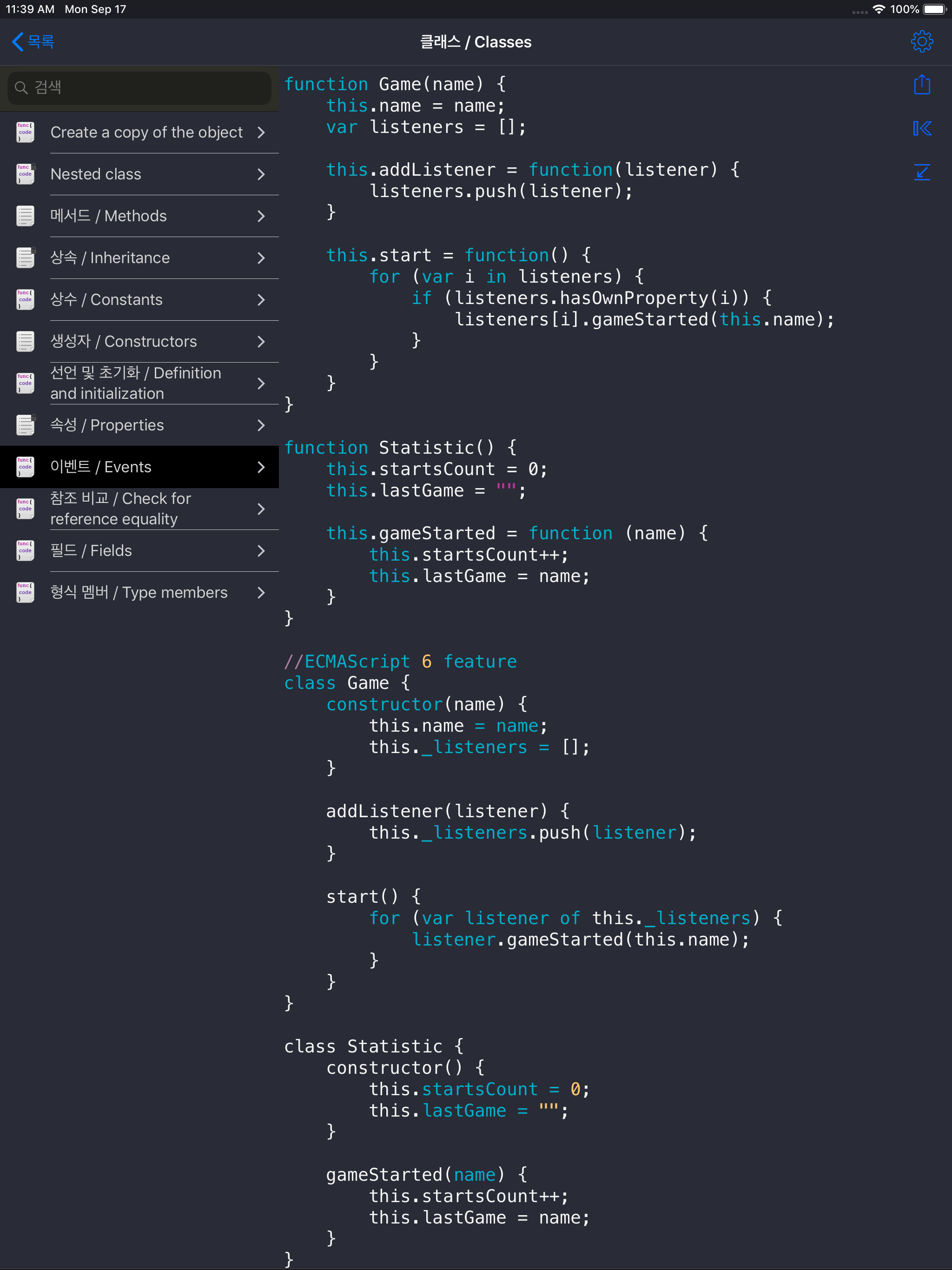
Task: Select the Events list item
Action: 139,467
